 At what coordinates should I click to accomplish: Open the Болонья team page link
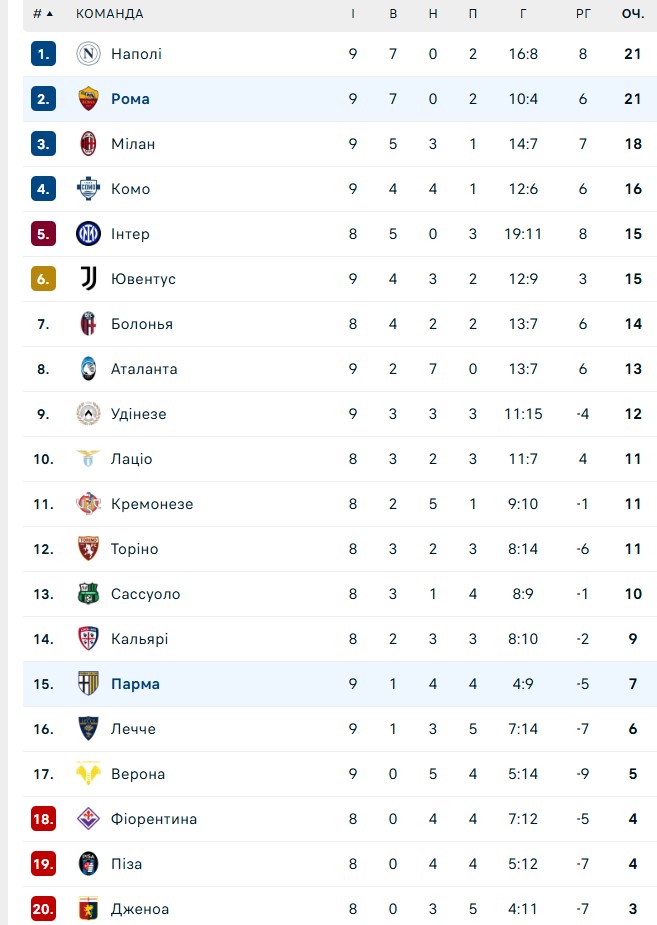tap(141, 324)
